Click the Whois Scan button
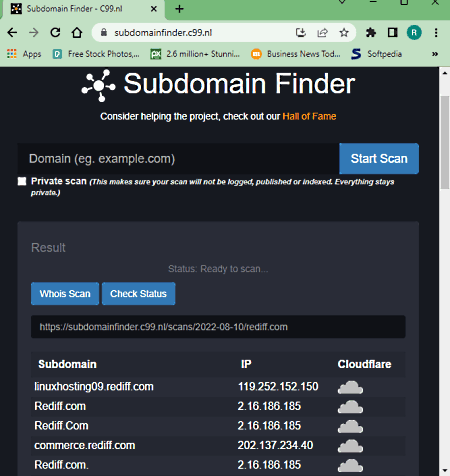Screen dimensions: 450x476 (x=65, y=294)
